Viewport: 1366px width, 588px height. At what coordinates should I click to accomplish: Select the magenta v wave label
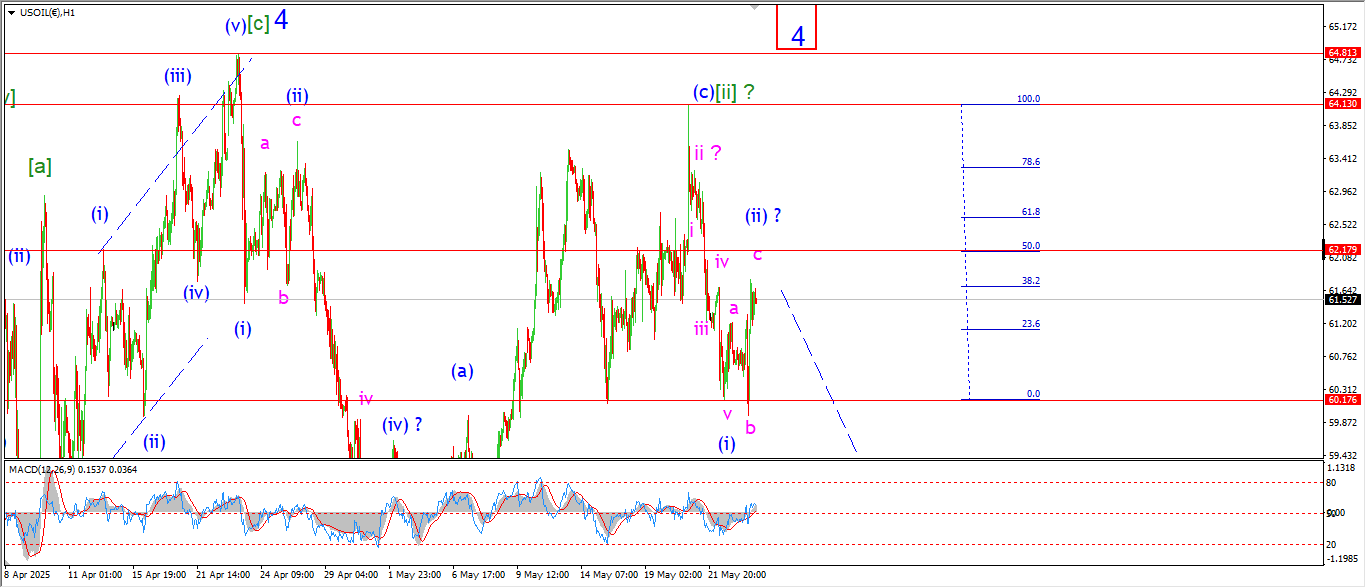click(x=727, y=413)
